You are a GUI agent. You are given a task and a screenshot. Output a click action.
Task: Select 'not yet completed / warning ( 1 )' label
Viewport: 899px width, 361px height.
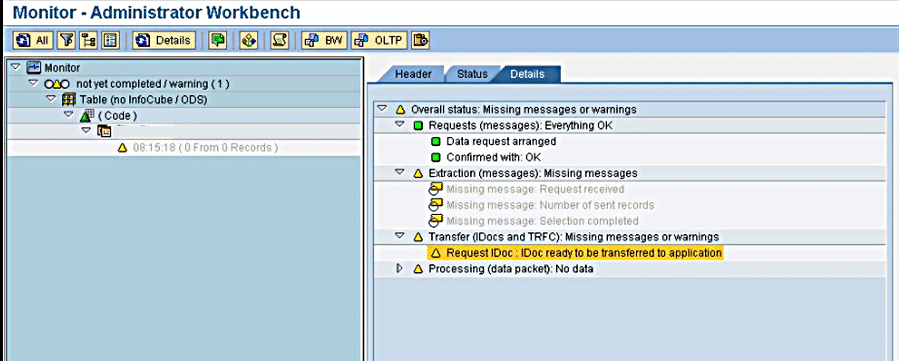[153, 84]
